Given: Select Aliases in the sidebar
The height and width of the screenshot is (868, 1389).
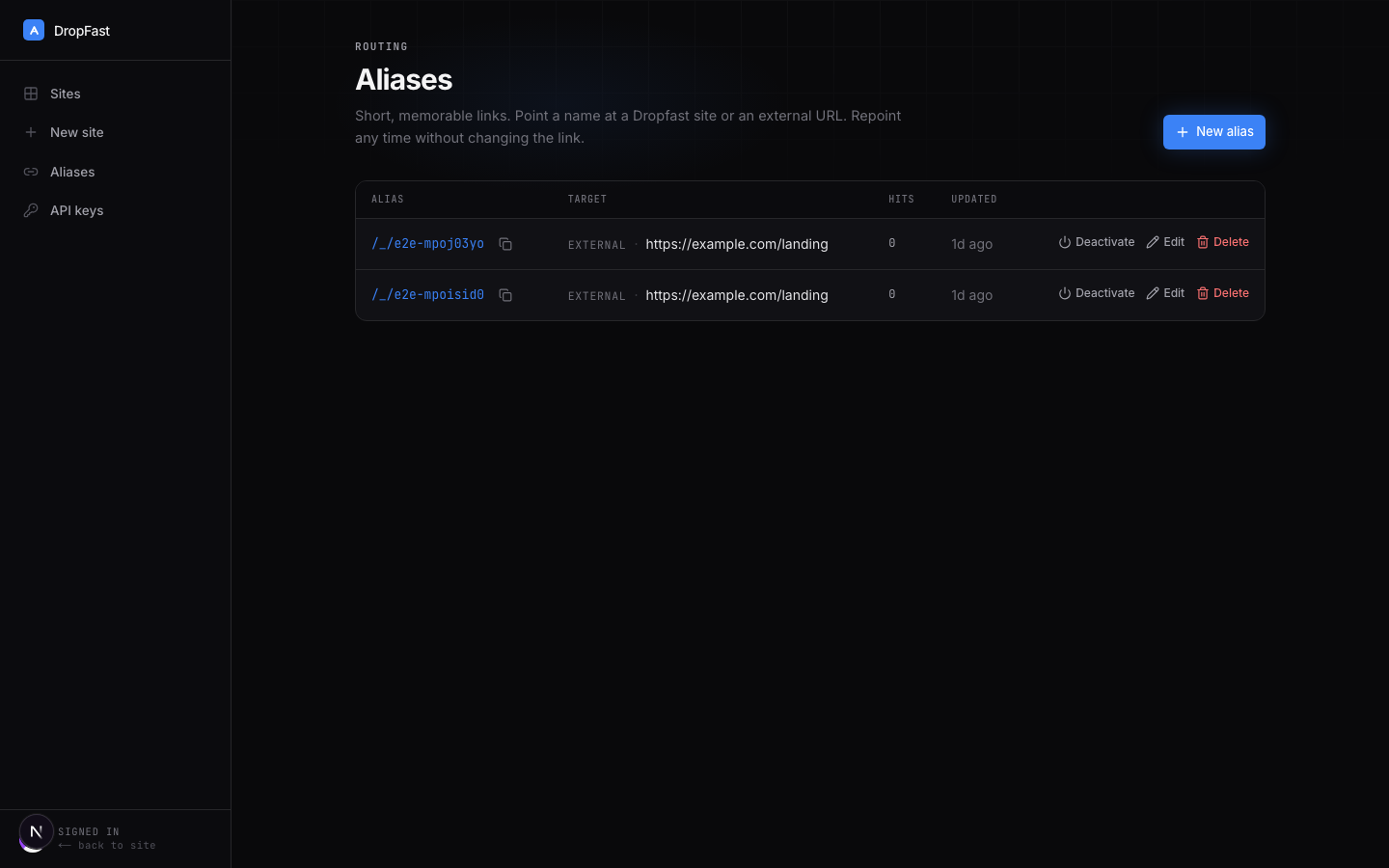Looking at the screenshot, I should pyautogui.click(x=116, y=172).
